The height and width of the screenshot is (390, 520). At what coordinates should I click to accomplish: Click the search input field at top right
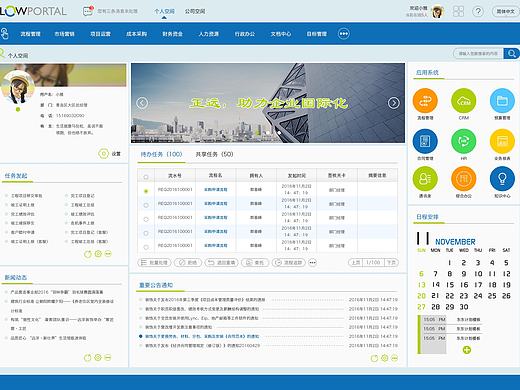478,53
